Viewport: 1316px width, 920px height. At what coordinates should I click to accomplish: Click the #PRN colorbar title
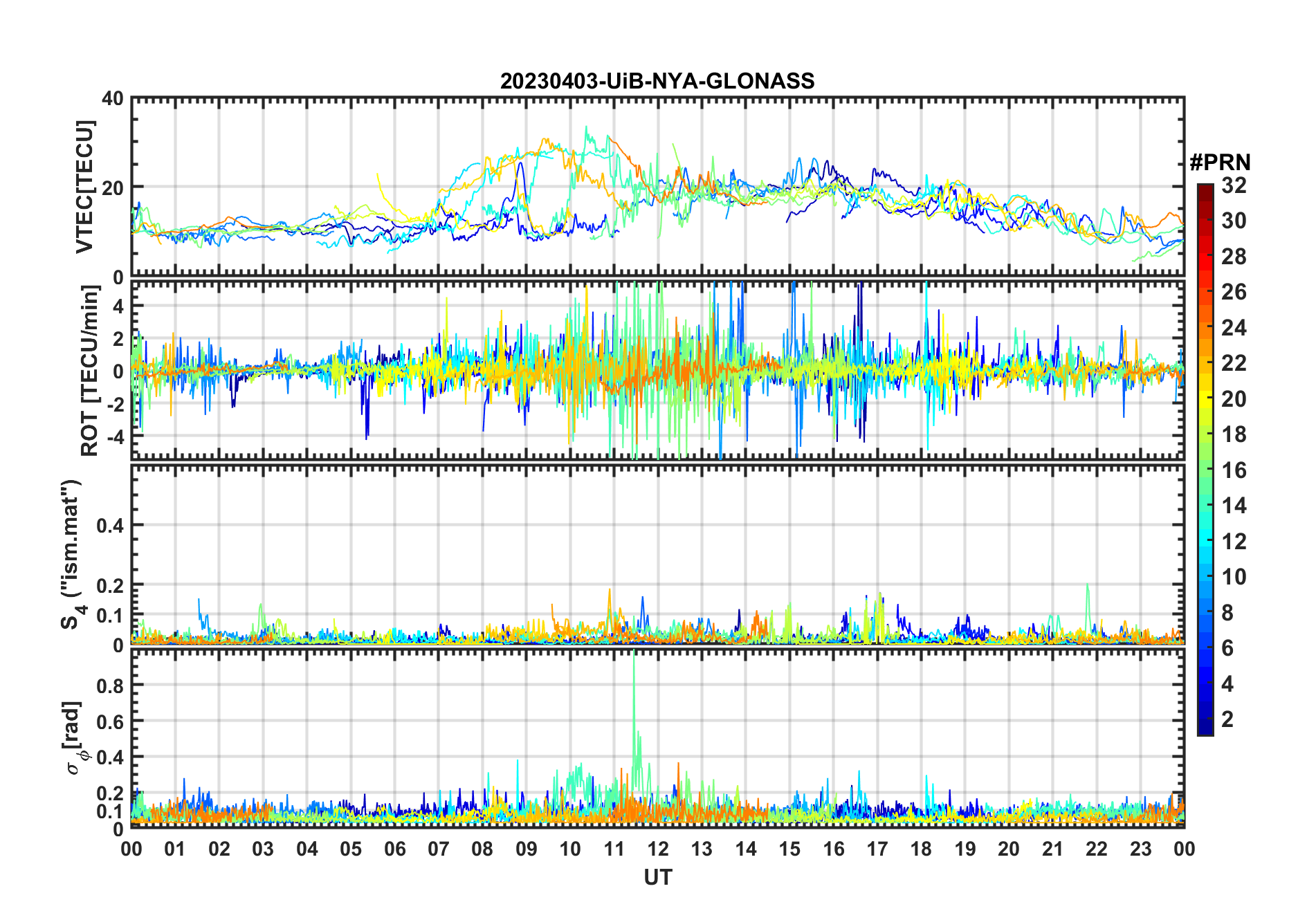coord(1220,163)
